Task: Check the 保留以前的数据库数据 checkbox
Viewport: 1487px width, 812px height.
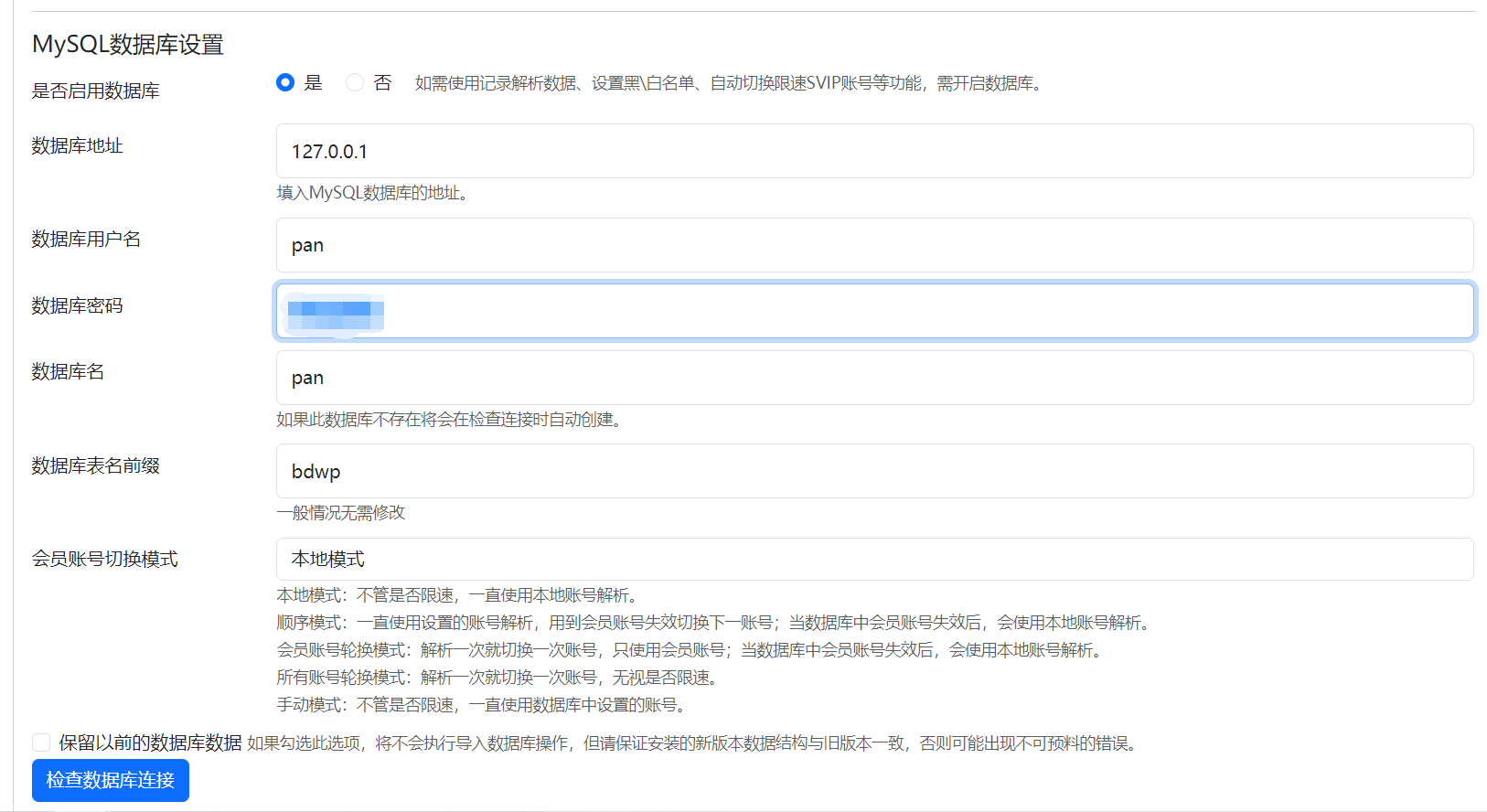Action: point(41,743)
